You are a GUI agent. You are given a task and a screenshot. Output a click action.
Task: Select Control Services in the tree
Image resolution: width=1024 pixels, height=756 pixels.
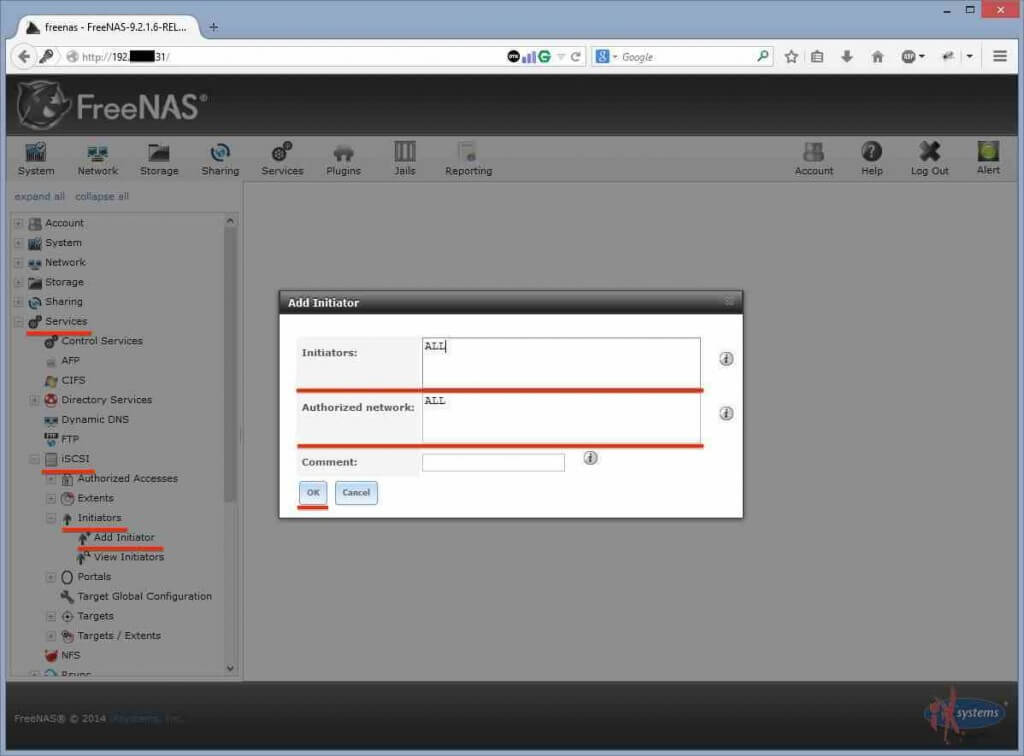pos(101,341)
